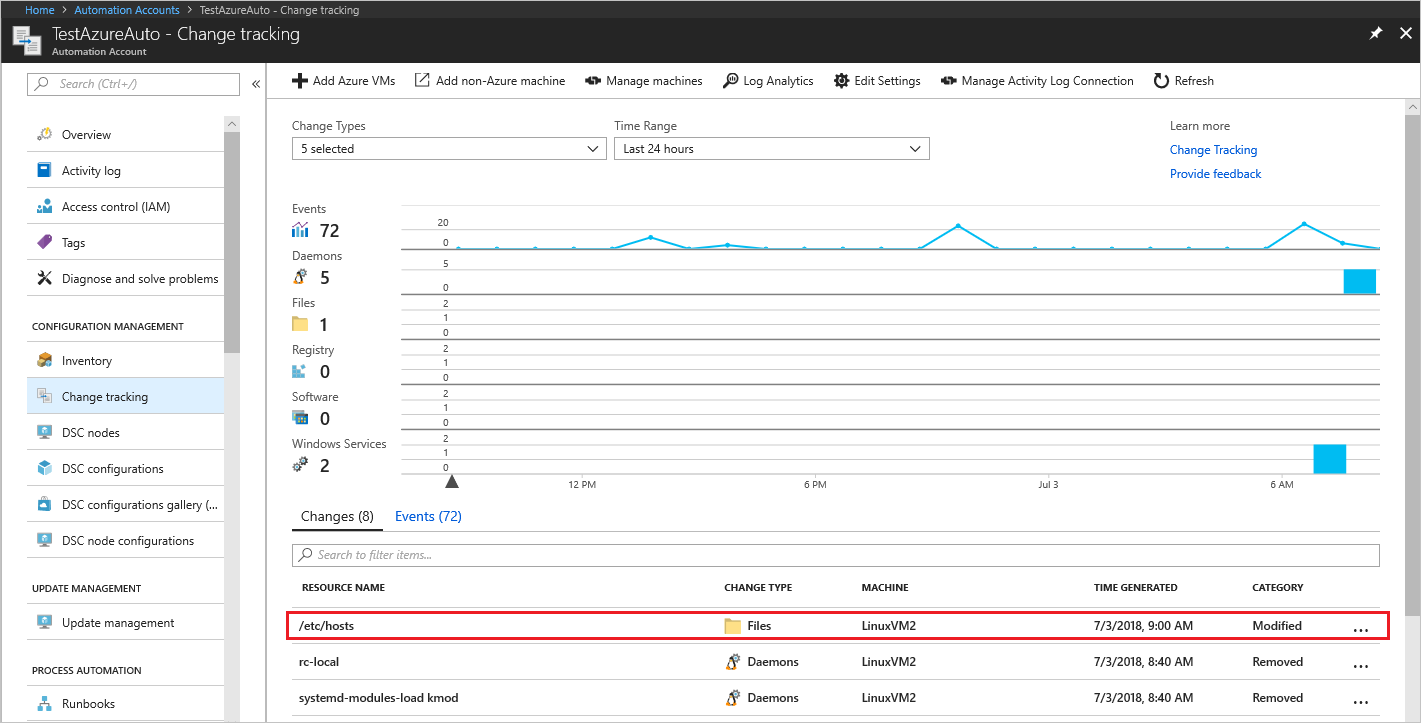Click the Provide feedback link
1421x723 pixels.
point(1215,174)
